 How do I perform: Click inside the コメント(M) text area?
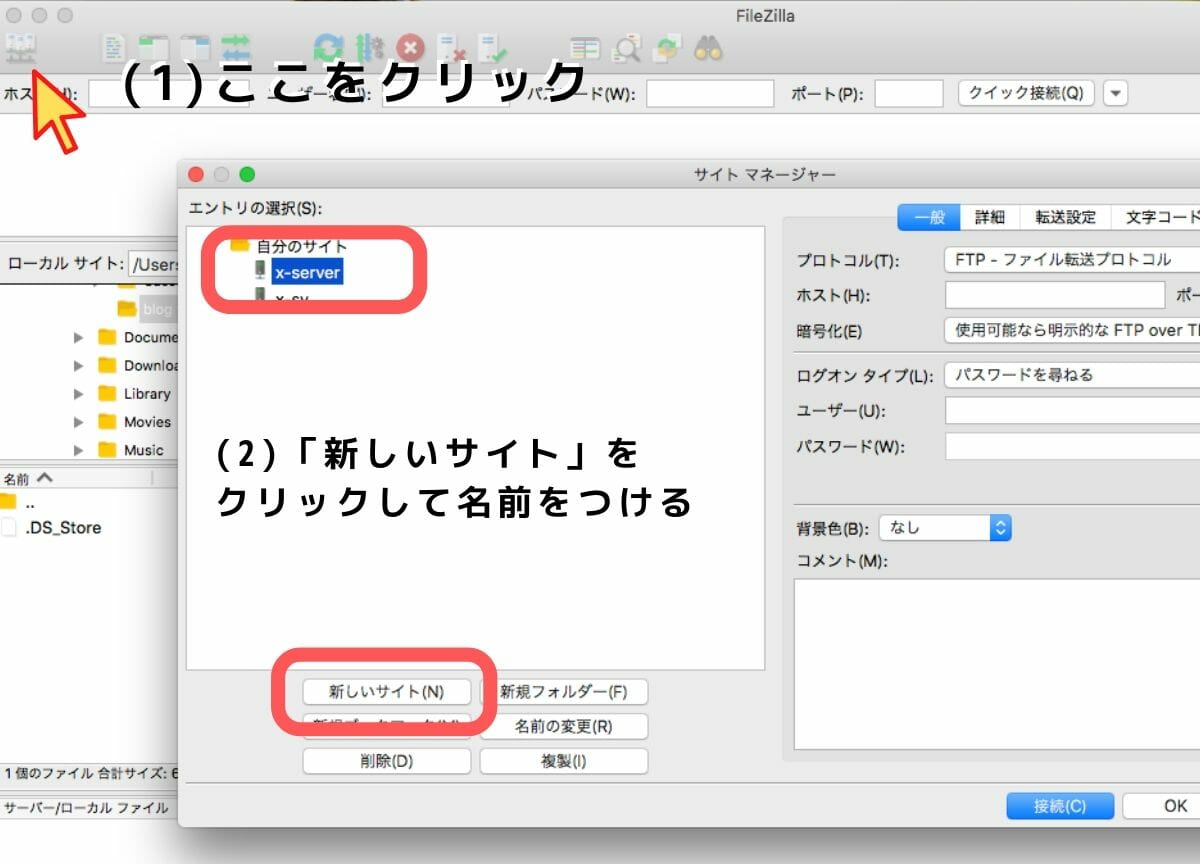997,664
